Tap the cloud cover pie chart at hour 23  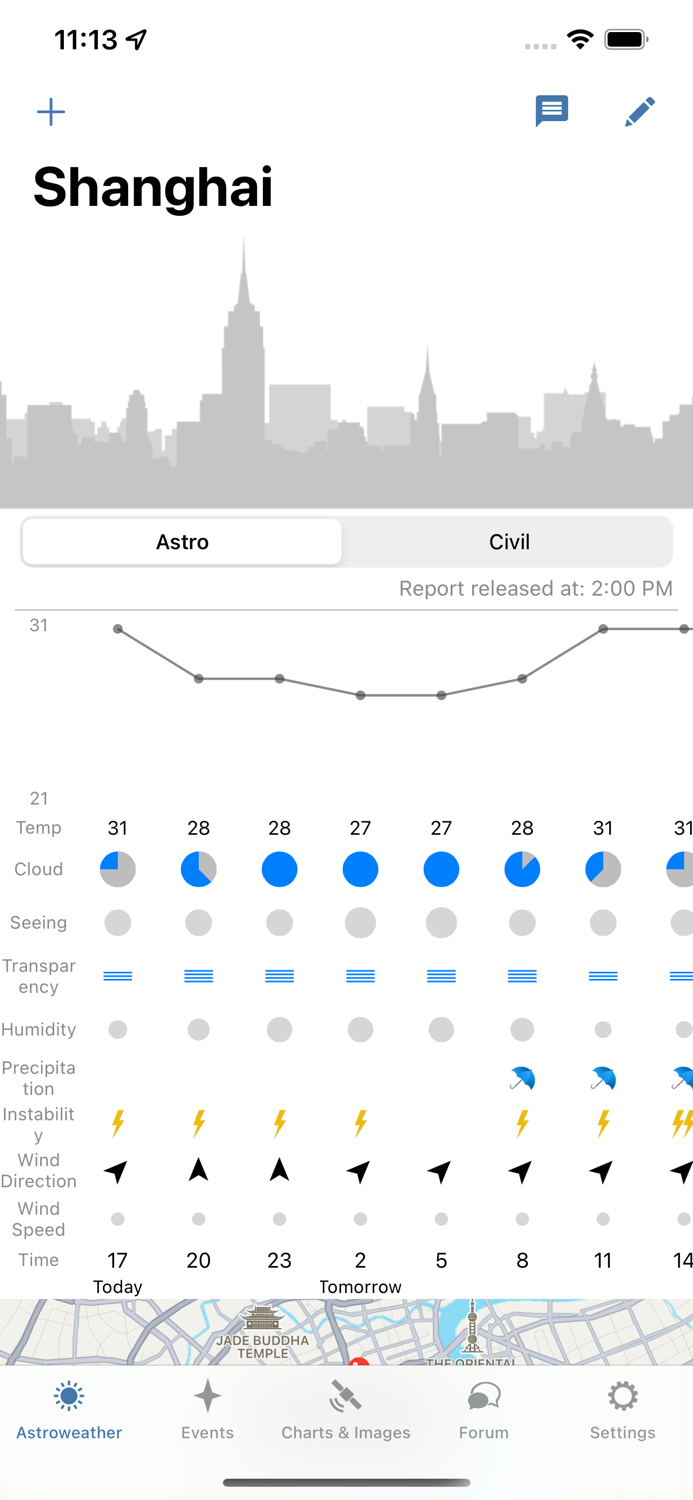click(279, 869)
